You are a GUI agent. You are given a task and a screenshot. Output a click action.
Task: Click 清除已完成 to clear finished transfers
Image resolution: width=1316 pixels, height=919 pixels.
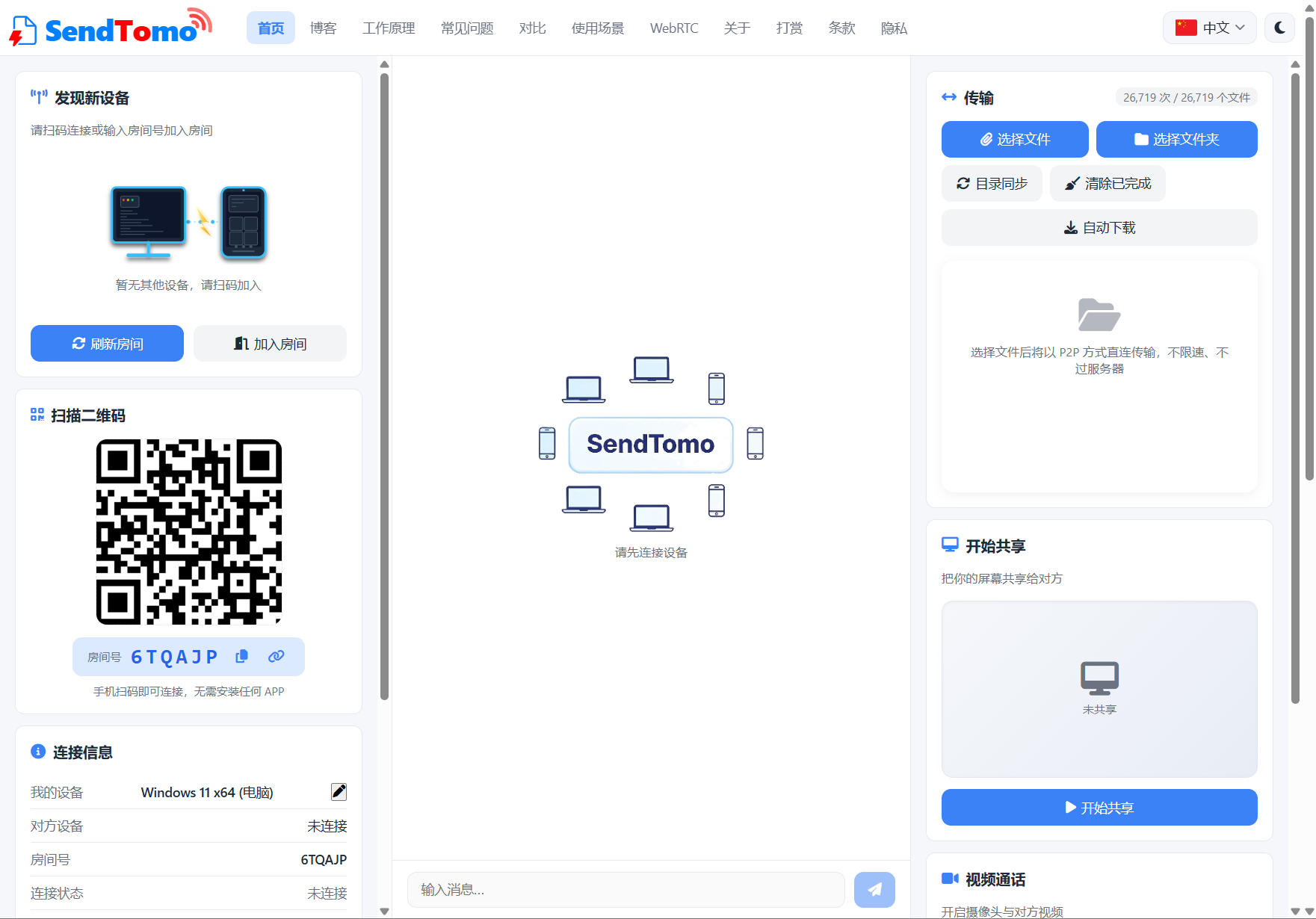coord(1108,183)
